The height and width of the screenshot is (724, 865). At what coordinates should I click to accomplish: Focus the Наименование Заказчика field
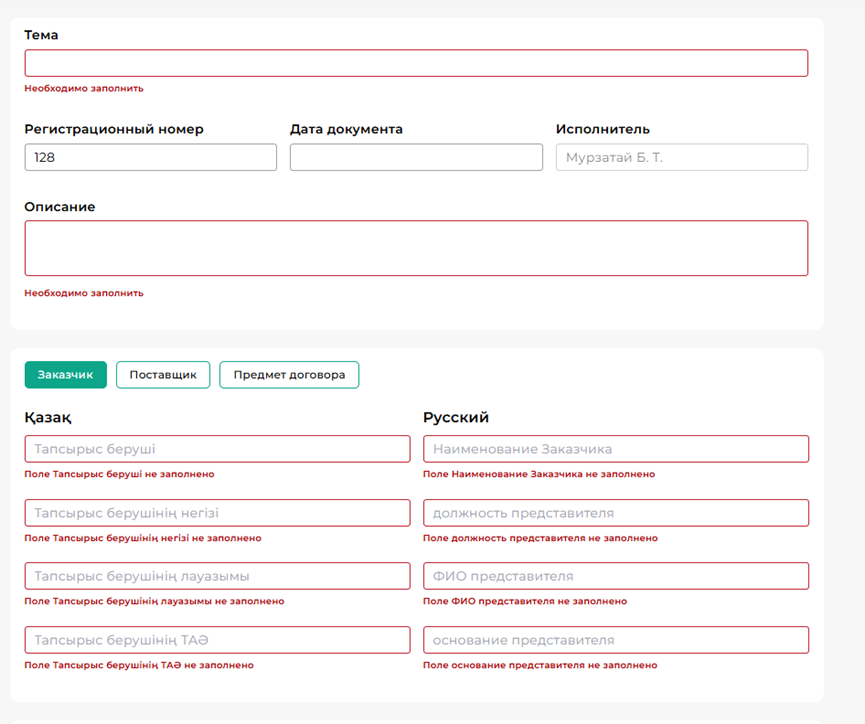(616, 449)
